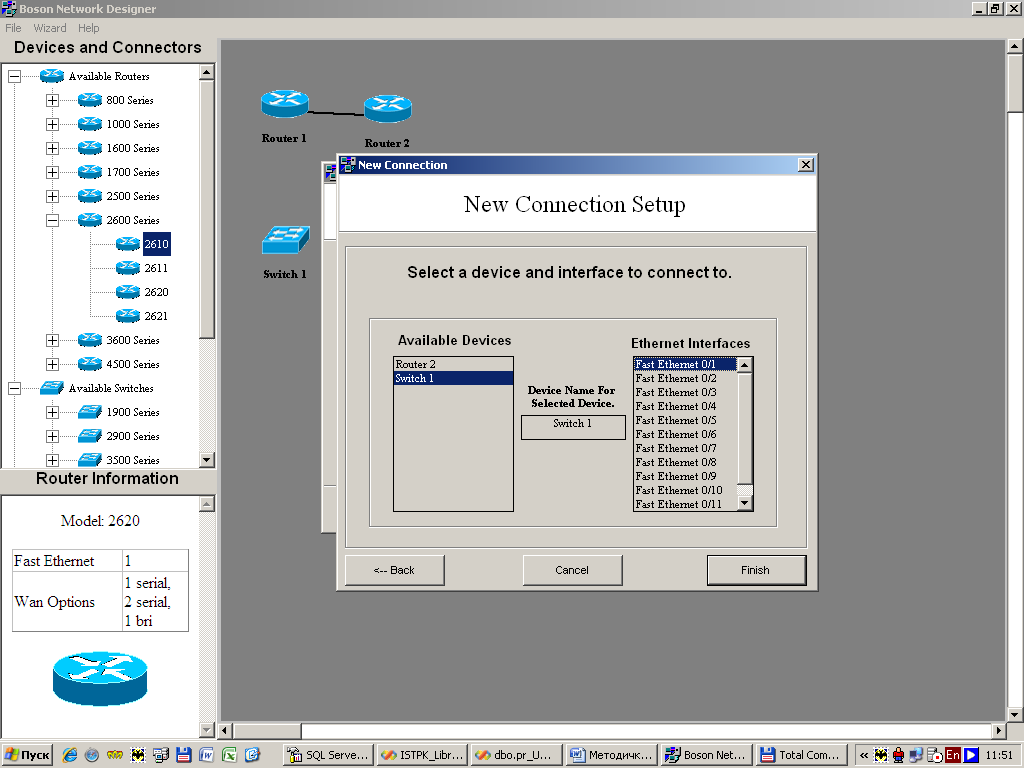Viewport: 1024px width, 768px height.
Task: Choose Router 2 in Available Devices
Action: (453, 364)
